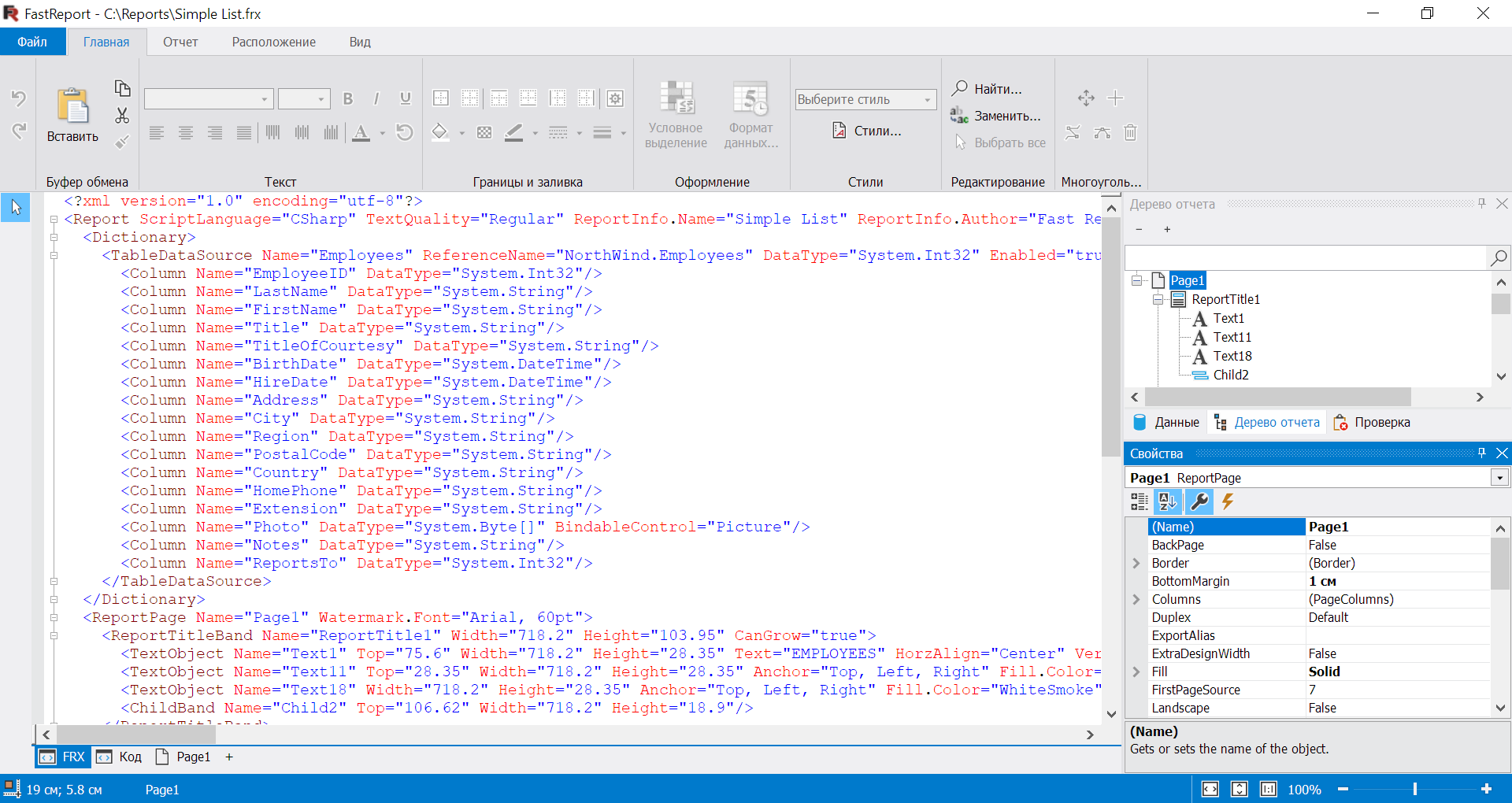The image size is (1512, 803).
Task: Click the fill pattern checkered icon
Action: (x=484, y=132)
